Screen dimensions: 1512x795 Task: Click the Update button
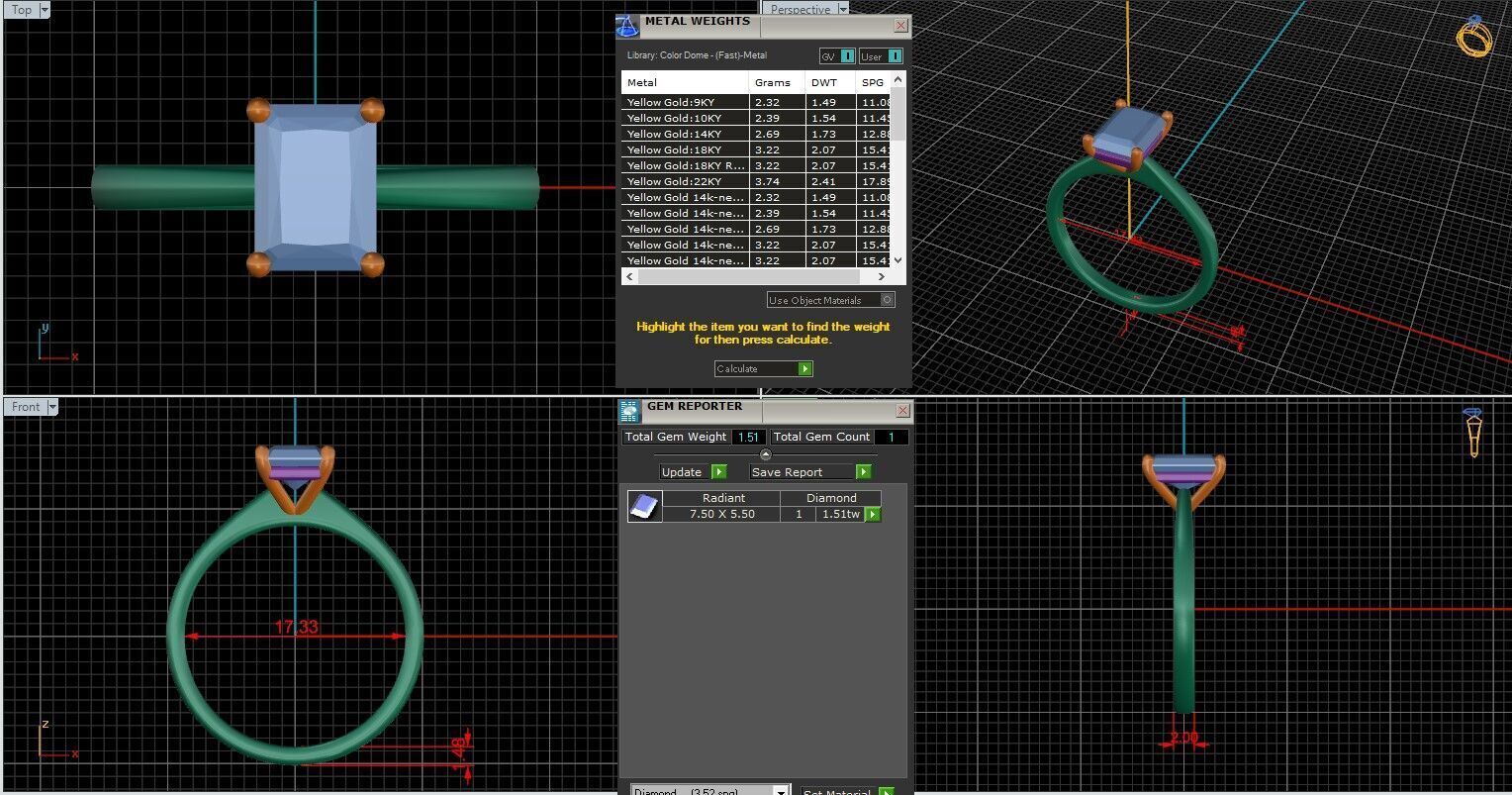[x=694, y=472]
